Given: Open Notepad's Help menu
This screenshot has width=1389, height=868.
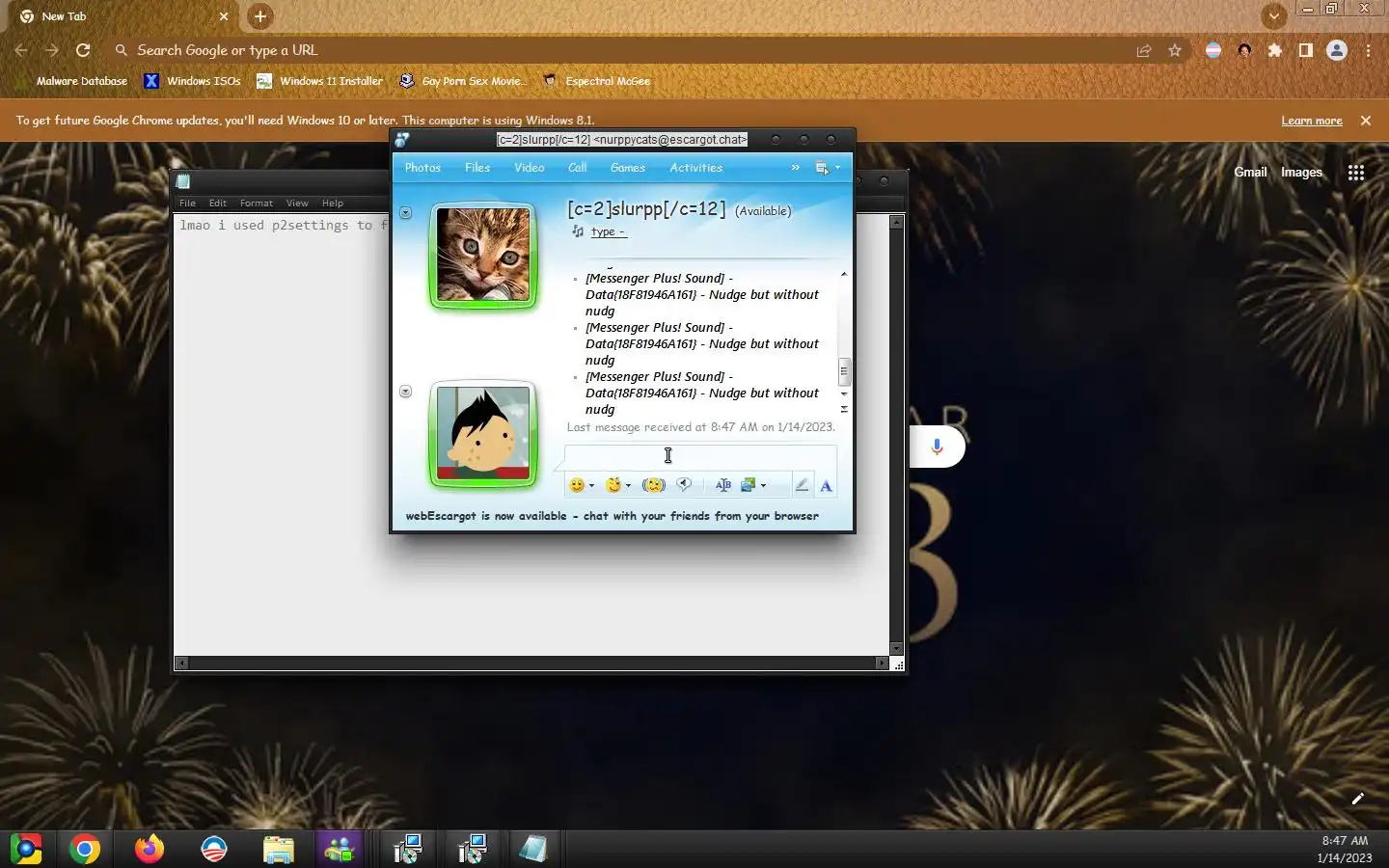Looking at the screenshot, I should click(x=333, y=203).
